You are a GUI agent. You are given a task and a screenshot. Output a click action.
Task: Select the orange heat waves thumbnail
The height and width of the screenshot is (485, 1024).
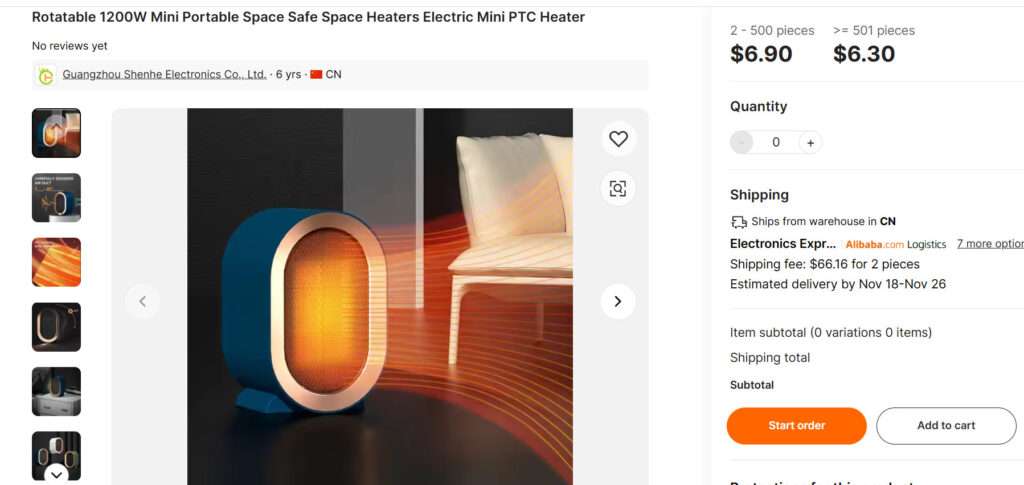tap(56, 262)
